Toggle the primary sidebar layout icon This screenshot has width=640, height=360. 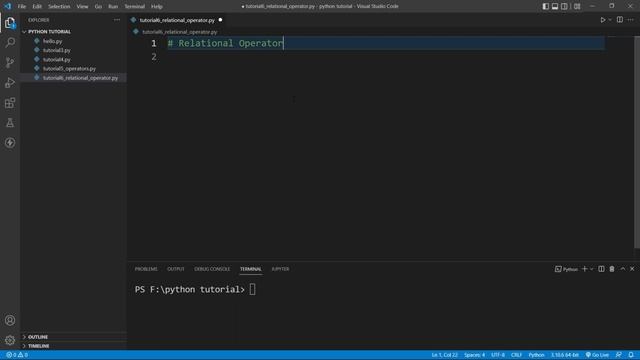545,6
